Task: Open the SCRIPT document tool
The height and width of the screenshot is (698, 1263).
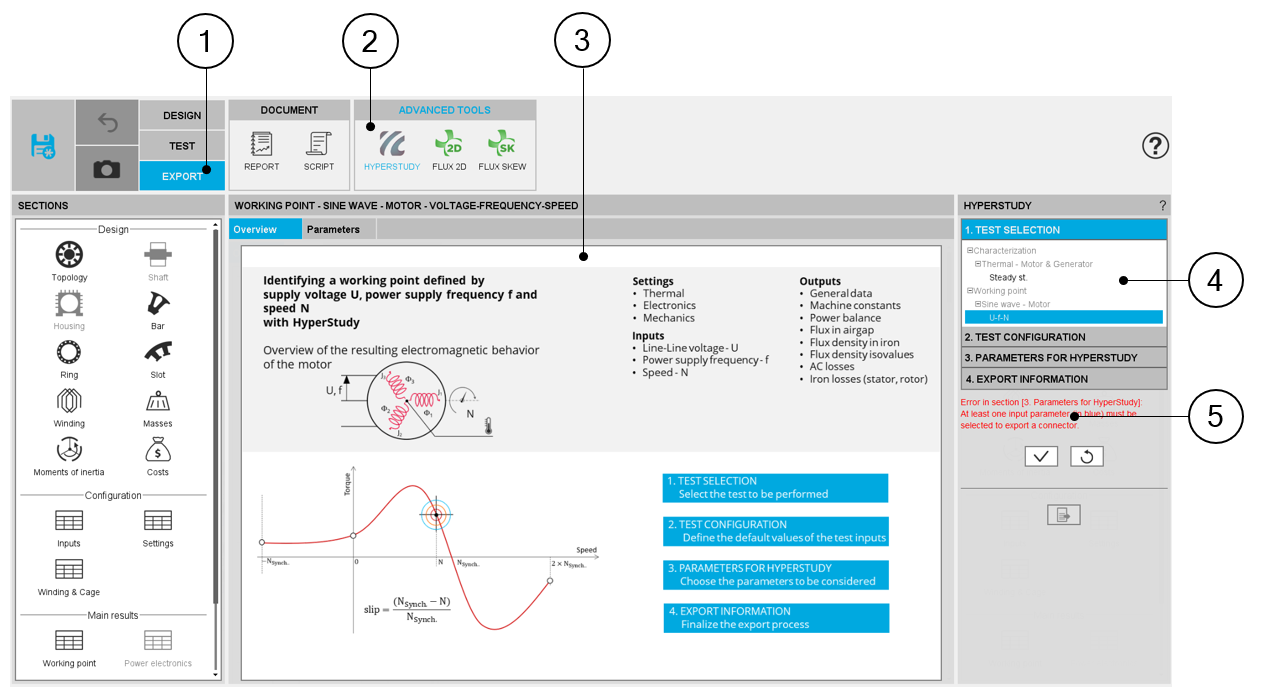Action: (x=319, y=151)
